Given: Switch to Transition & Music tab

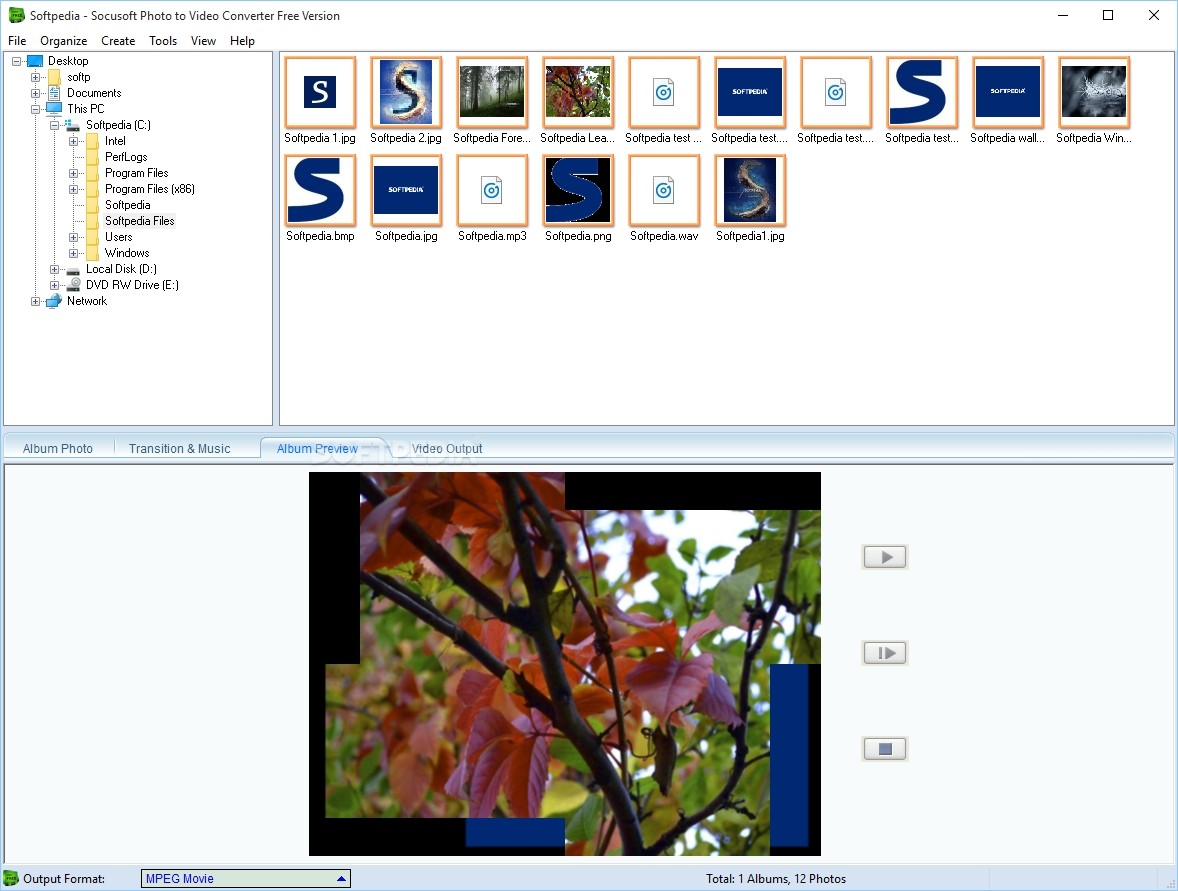Looking at the screenshot, I should tap(180, 449).
